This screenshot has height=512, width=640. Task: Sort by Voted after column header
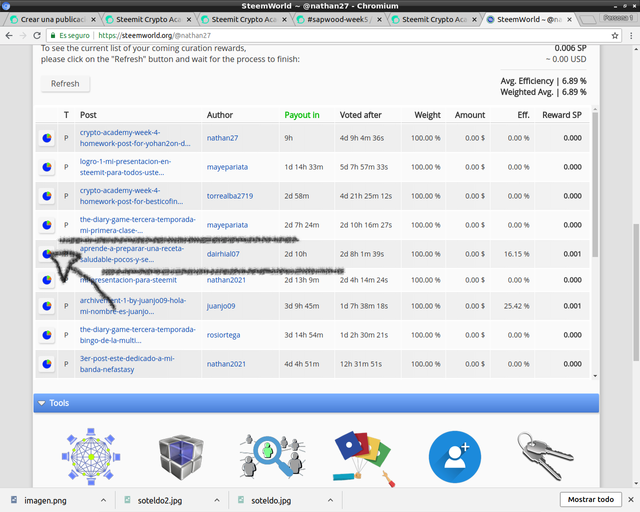pyautogui.click(x=361, y=115)
